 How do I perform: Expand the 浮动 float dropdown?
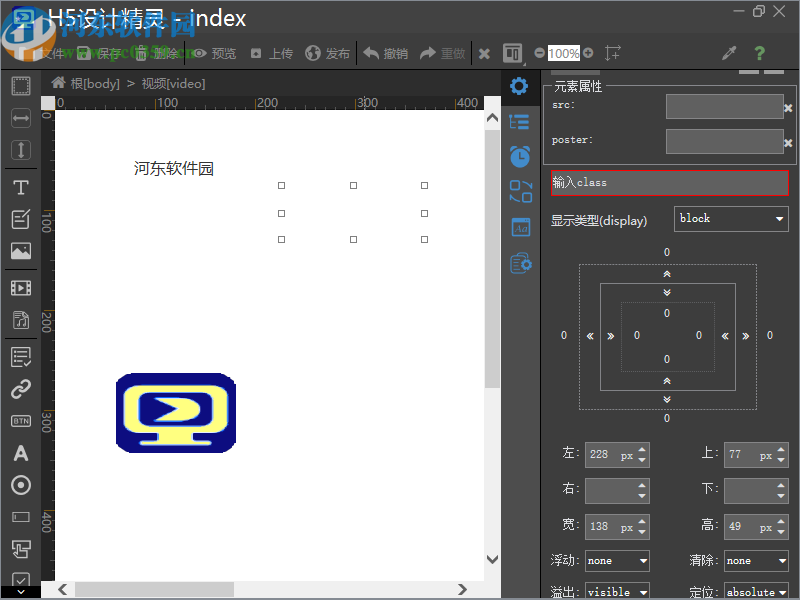click(617, 561)
